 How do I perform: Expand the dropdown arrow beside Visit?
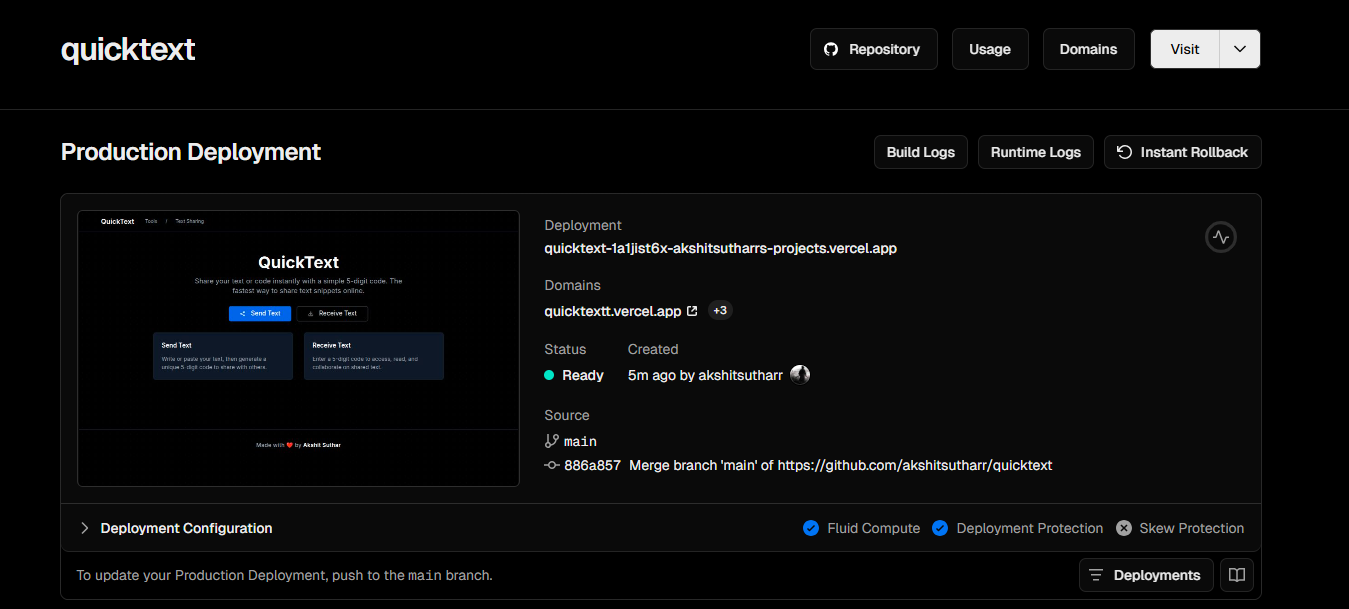coord(1240,49)
